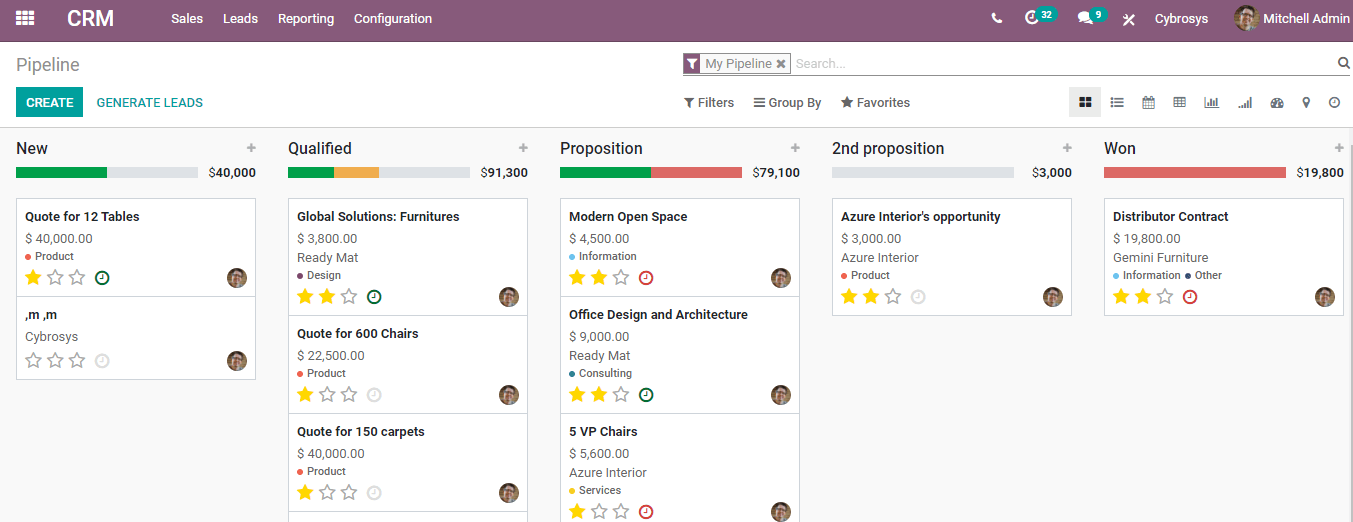Screen dimensions: 1353x522
Task: Open the Filters dropdown
Action: click(x=709, y=102)
